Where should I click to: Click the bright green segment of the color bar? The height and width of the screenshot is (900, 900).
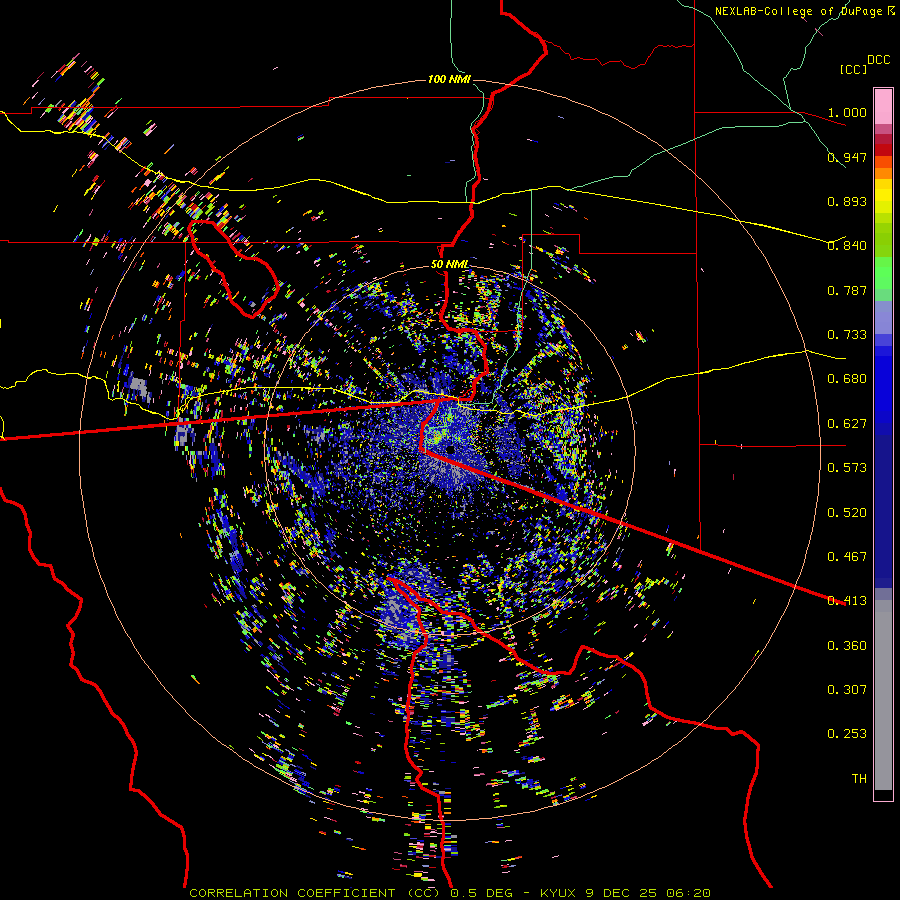[883, 273]
